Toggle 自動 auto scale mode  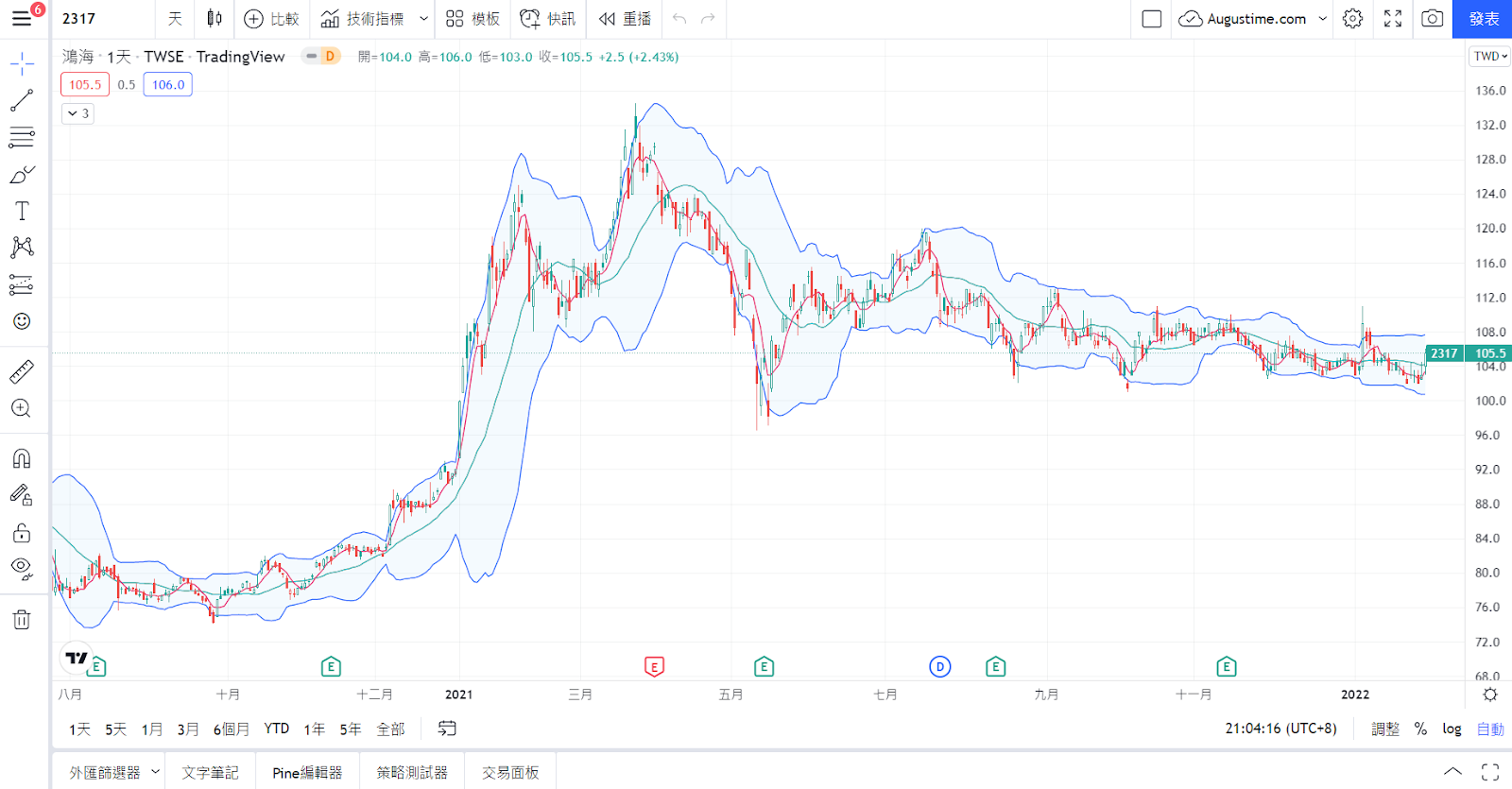(x=1490, y=729)
